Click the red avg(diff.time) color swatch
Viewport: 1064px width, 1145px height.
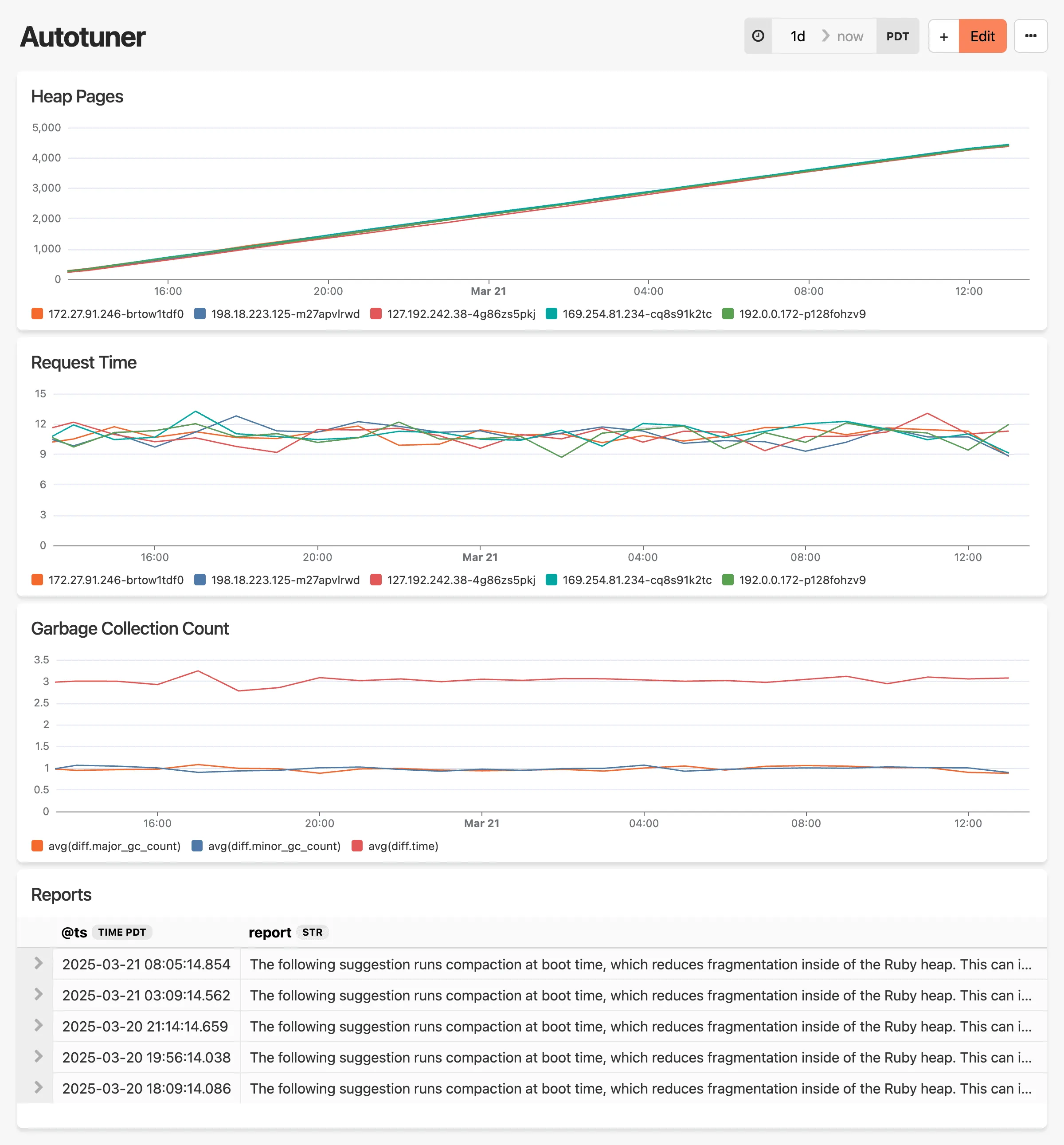tap(357, 846)
